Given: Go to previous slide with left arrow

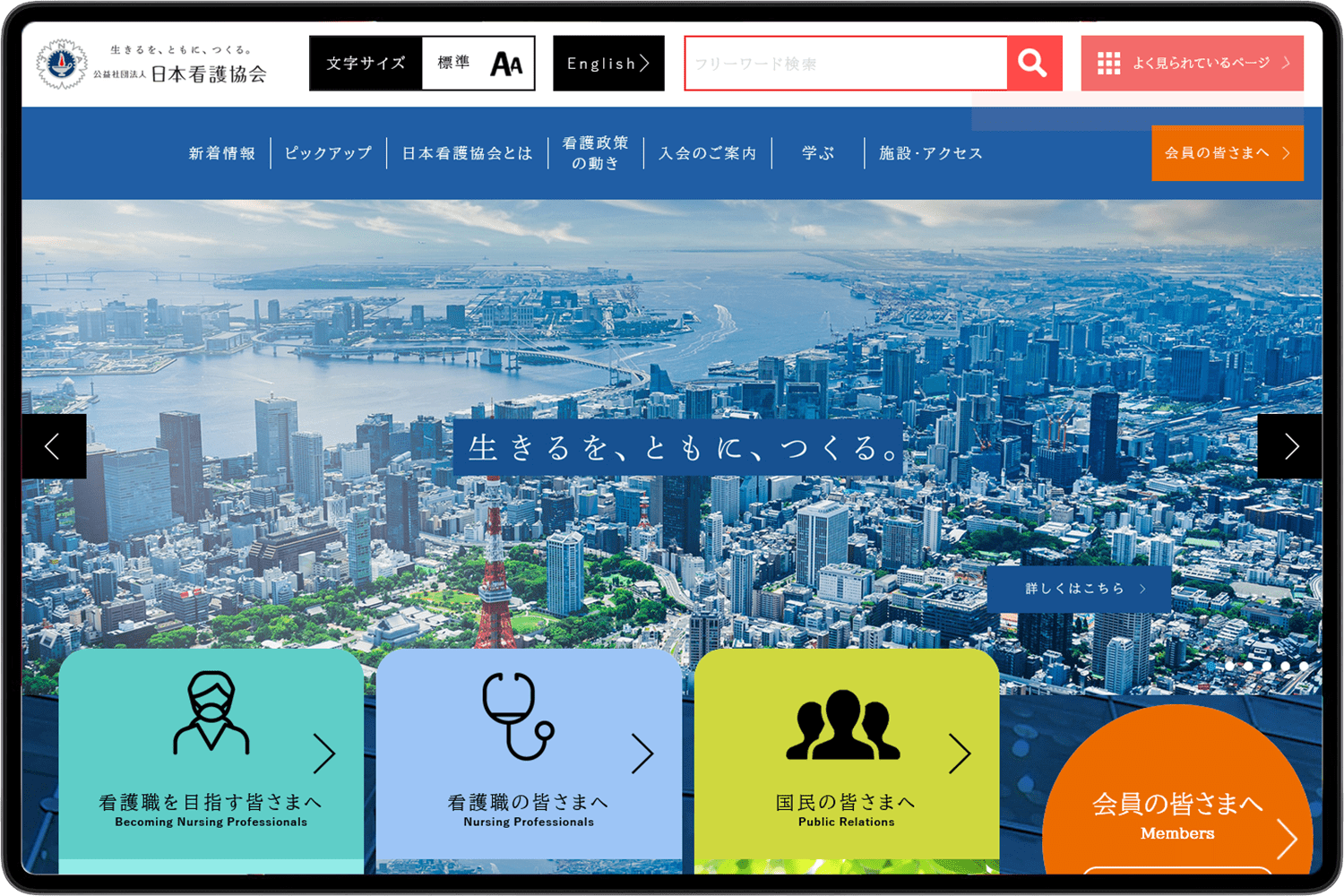Looking at the screenshot, I should [54, 446].
